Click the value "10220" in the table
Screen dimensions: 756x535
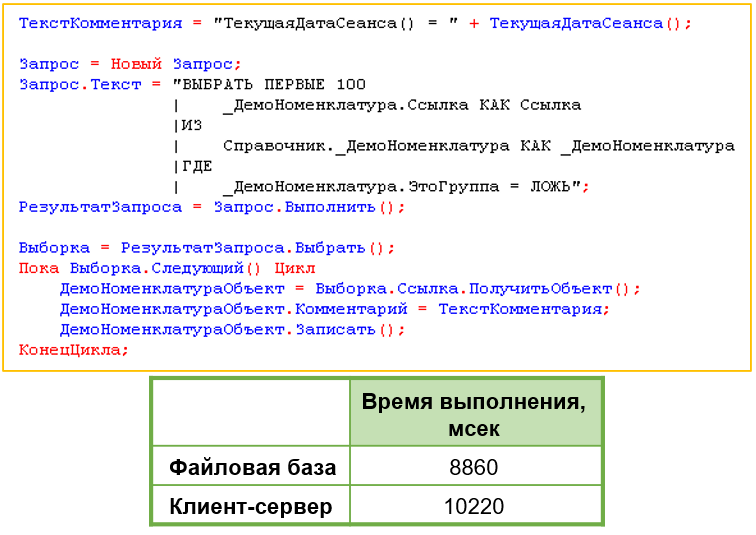point(475,506)
